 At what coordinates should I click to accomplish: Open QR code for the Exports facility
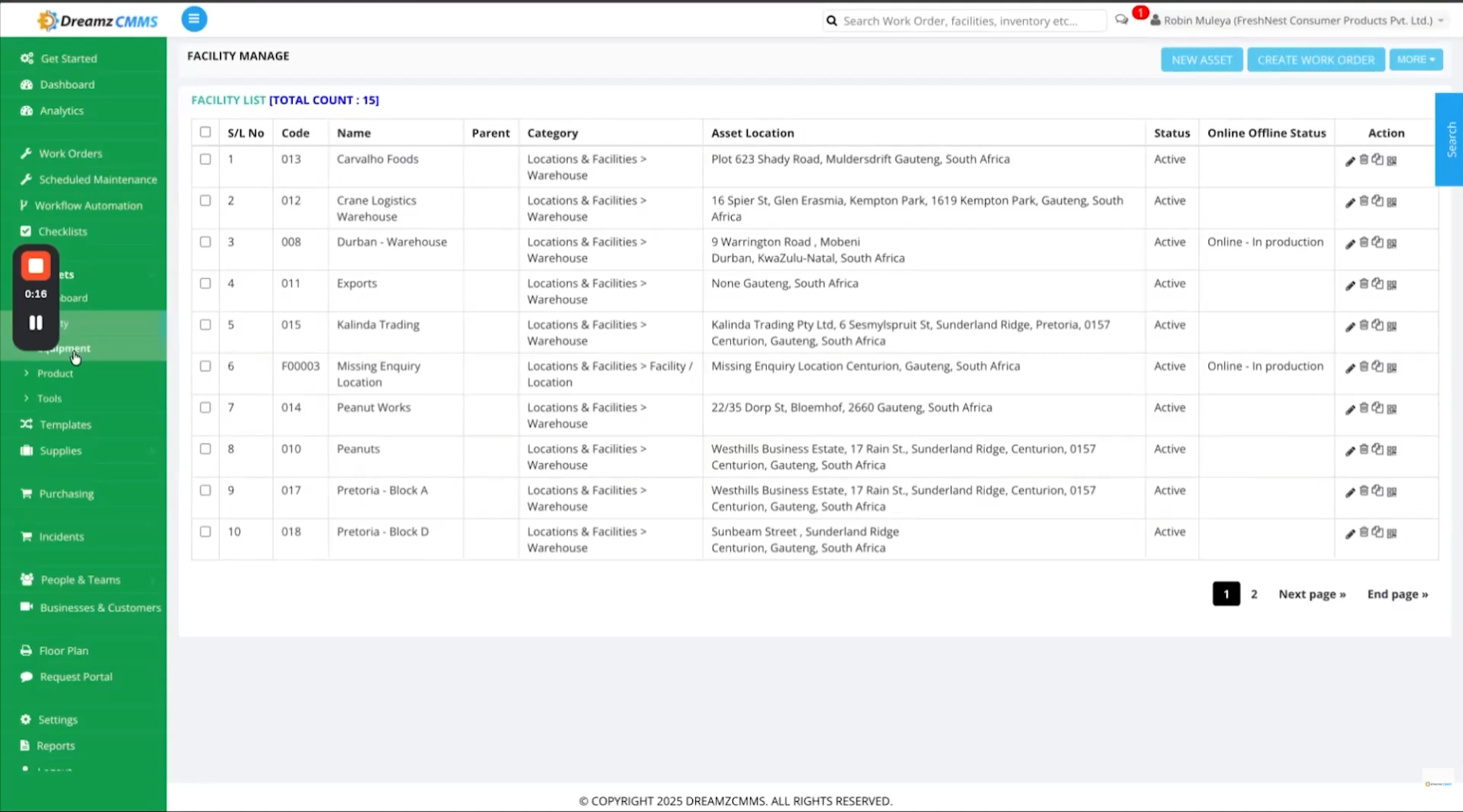coord(1392,285)
